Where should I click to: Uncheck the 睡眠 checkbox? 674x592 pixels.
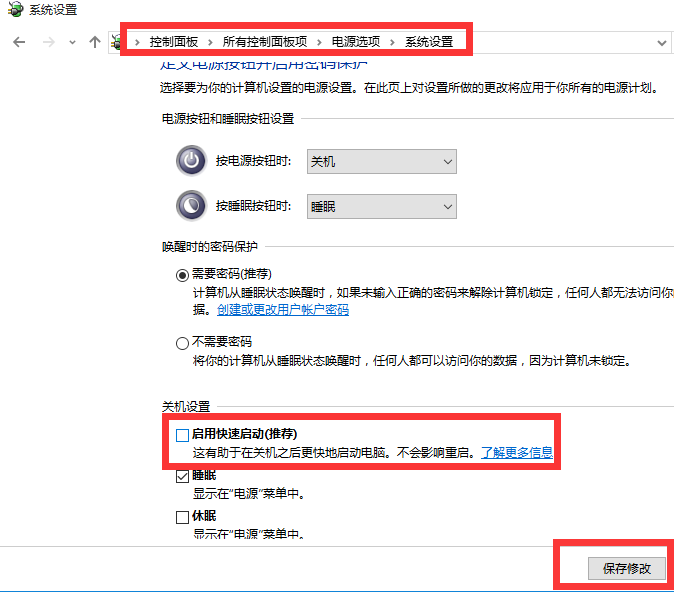pos(182,477)
